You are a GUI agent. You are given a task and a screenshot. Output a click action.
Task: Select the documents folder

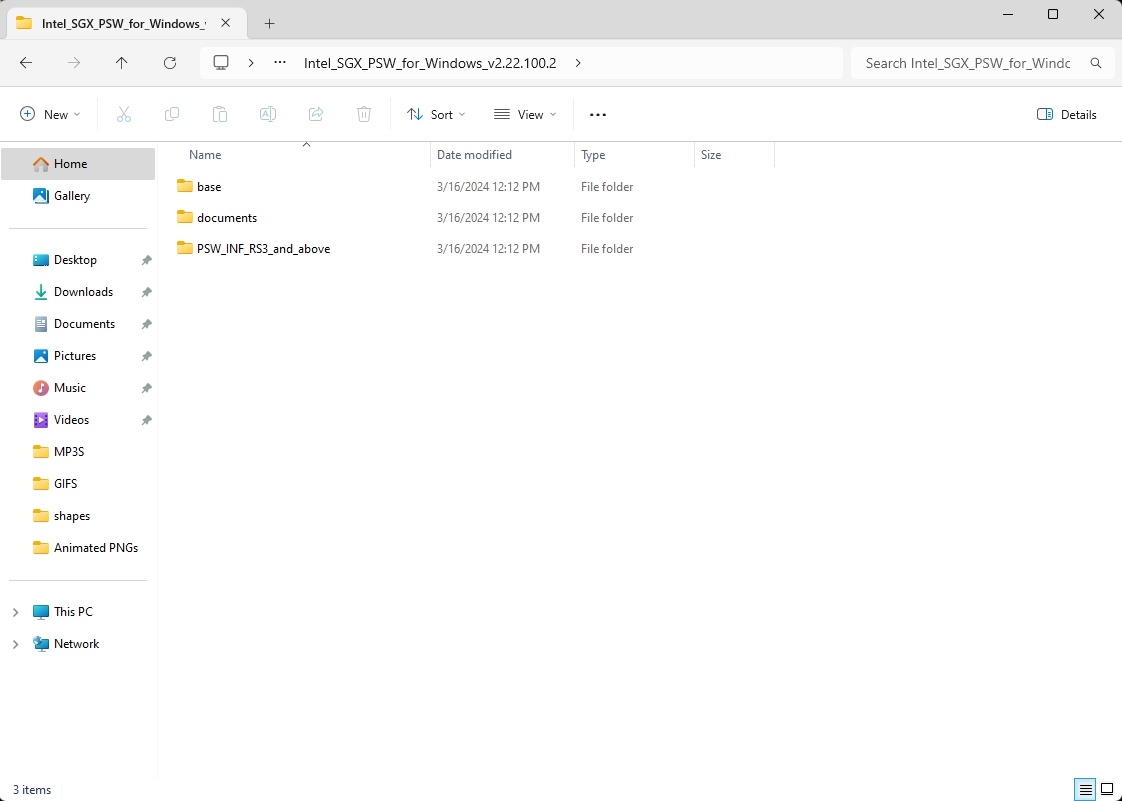(x=227, y=218)
